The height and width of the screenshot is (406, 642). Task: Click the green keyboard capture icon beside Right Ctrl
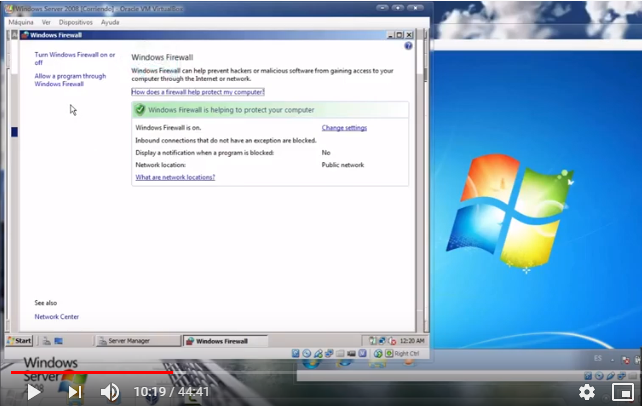pyautogui.click(x=389, y=353)
